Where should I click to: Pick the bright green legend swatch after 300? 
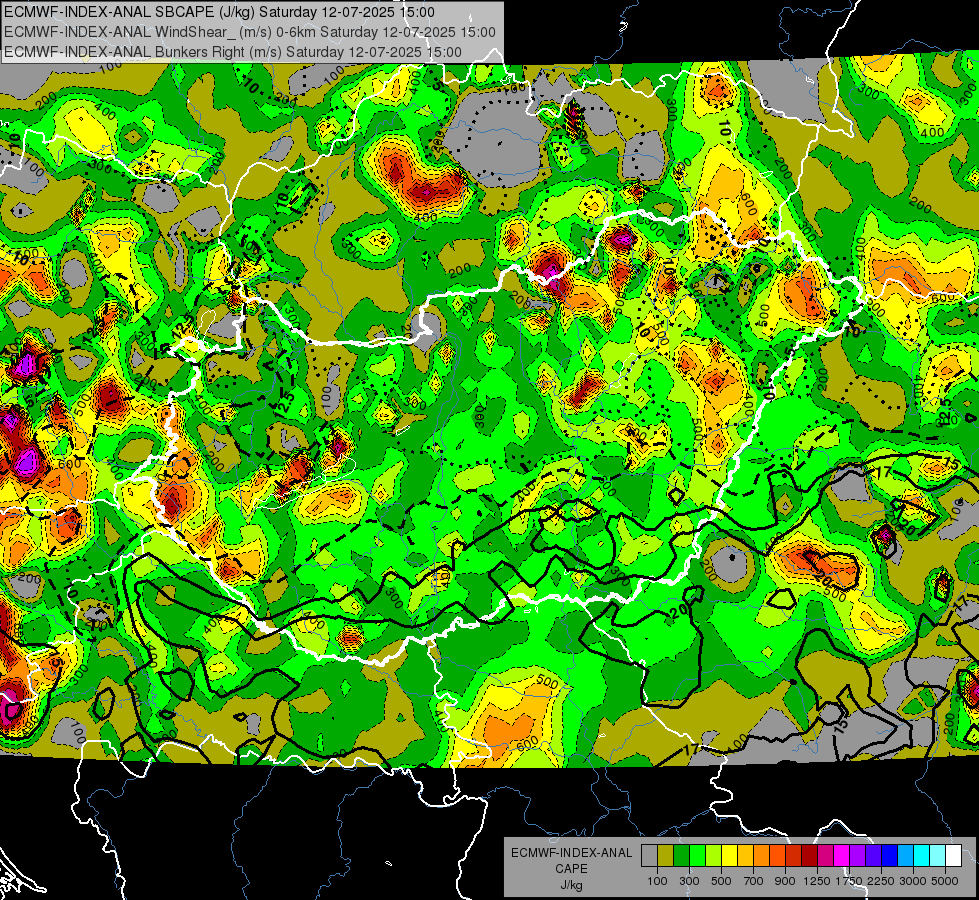[x=697, y=855]
